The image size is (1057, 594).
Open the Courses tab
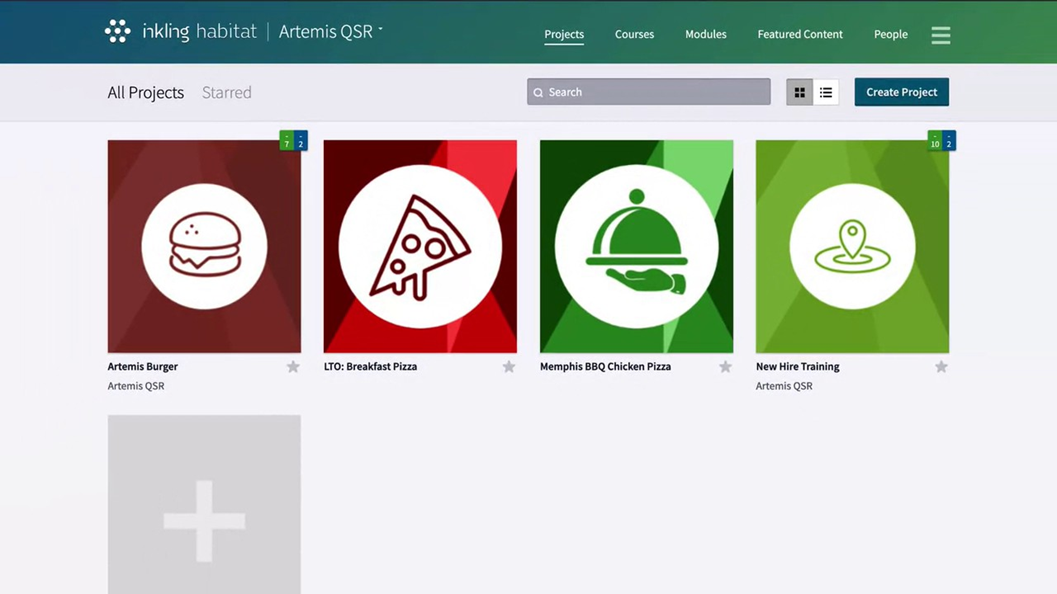click(x=634, y=34)
